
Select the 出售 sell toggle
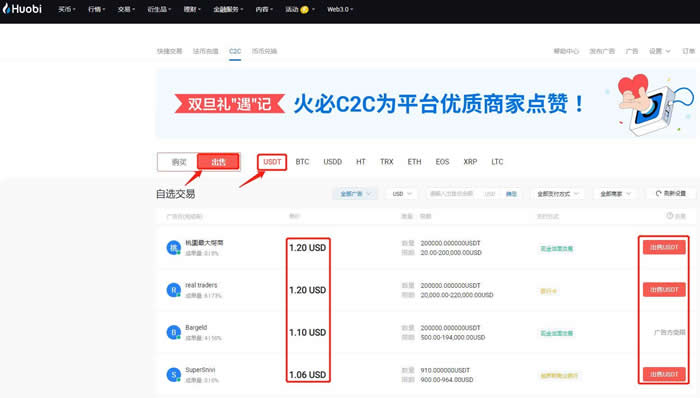(x=218, y=162)
